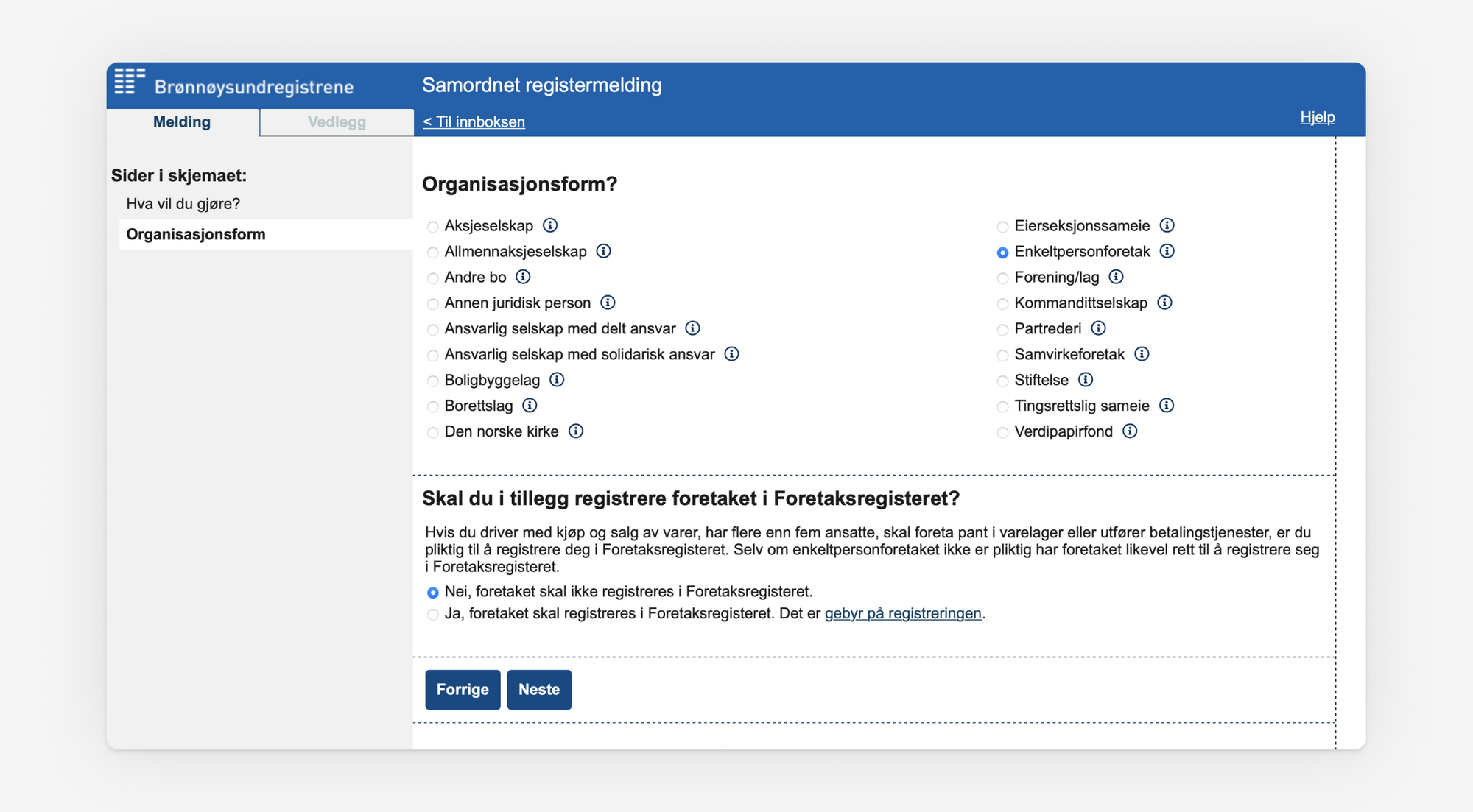1473x812 pixels.
Task: Open info about Boligbyggelag
Action: coord(558,380)
